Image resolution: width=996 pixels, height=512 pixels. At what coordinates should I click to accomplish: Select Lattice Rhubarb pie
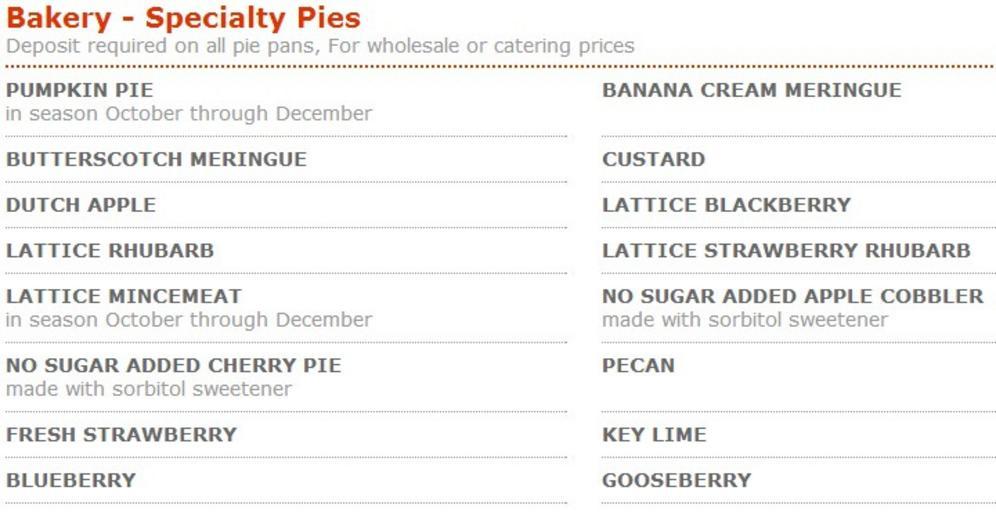(x=110, y=250)
